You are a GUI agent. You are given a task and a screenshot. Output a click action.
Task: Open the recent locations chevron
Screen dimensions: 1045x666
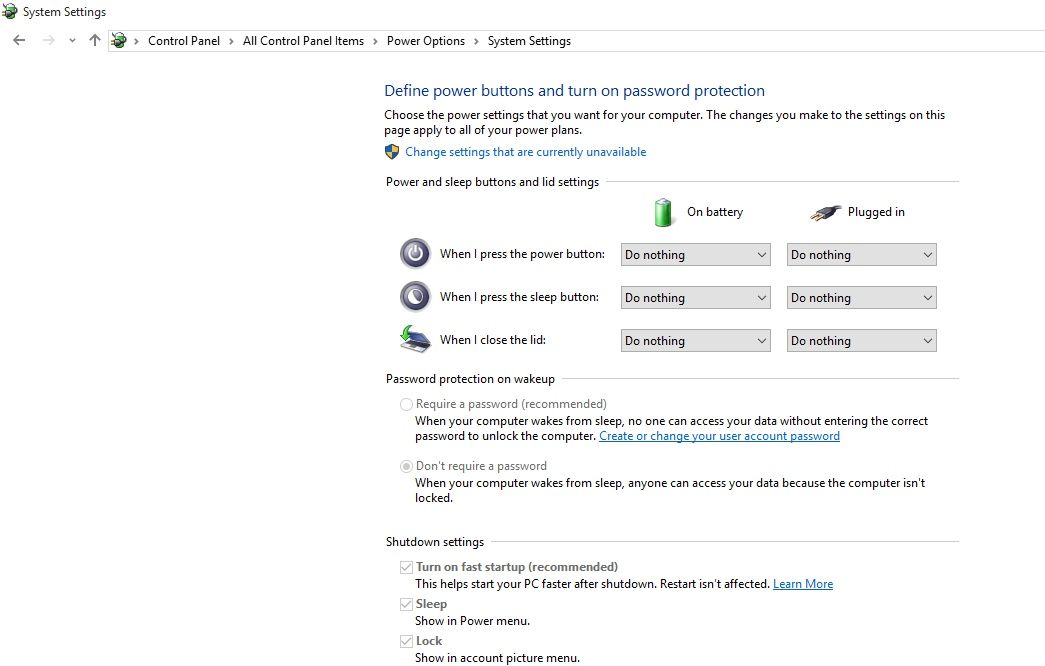point(72,41)
